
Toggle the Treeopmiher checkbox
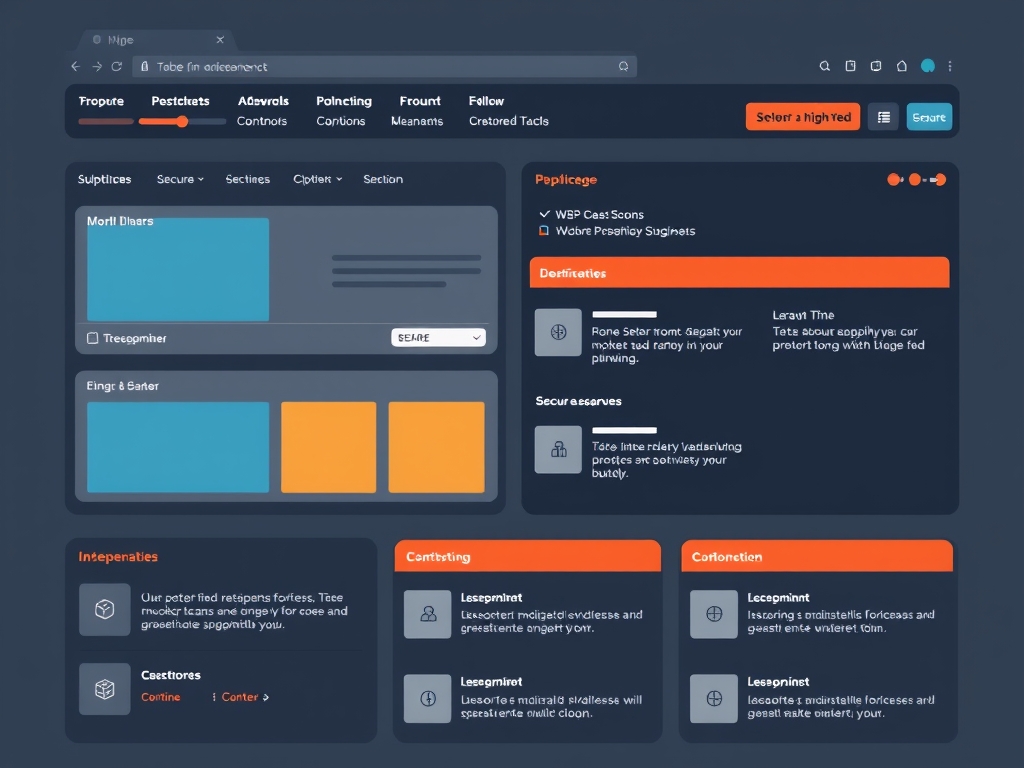tap(93, 338)
